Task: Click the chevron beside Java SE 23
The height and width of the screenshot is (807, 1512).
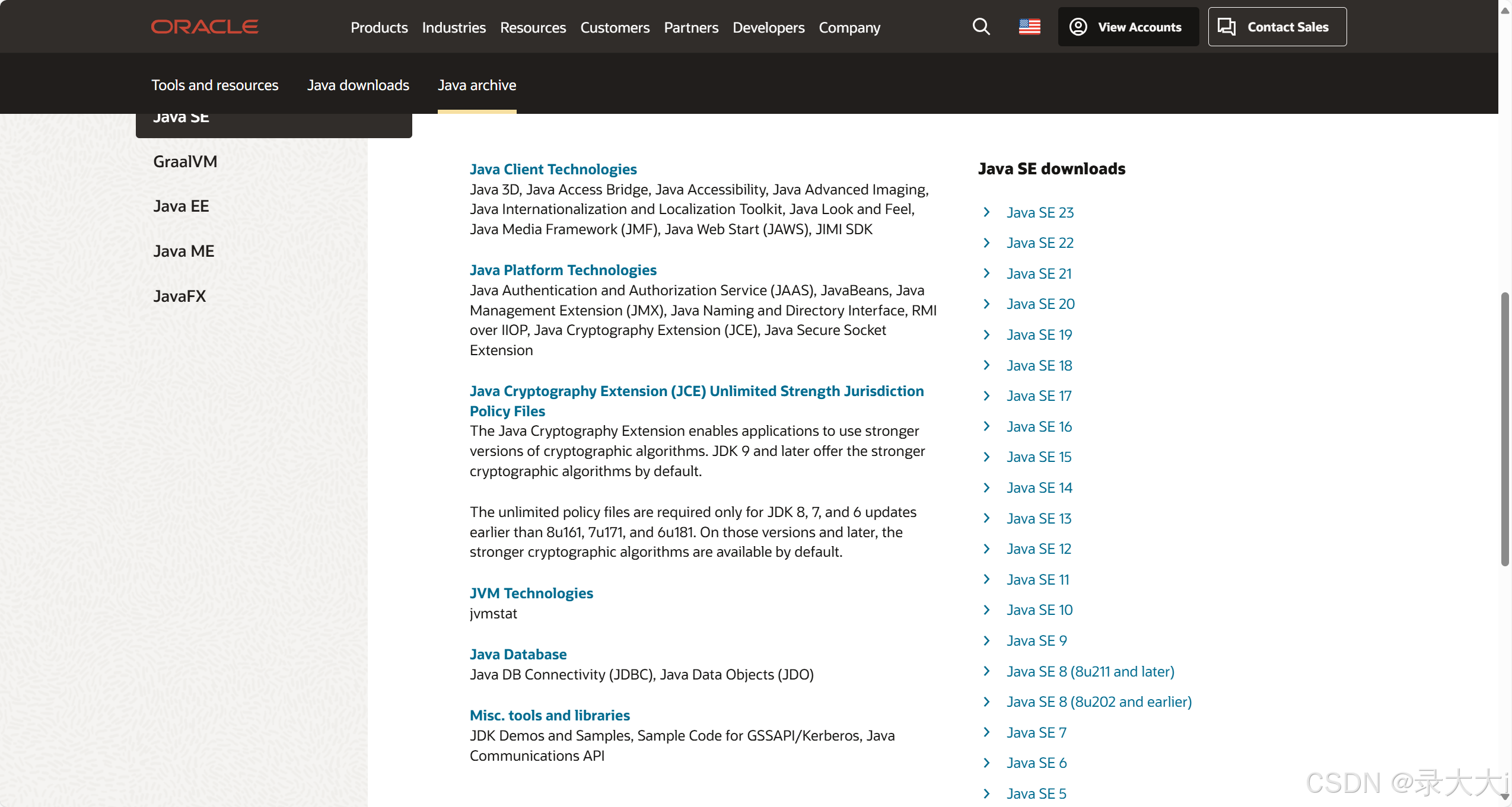Action: click(x=986, y=212)
